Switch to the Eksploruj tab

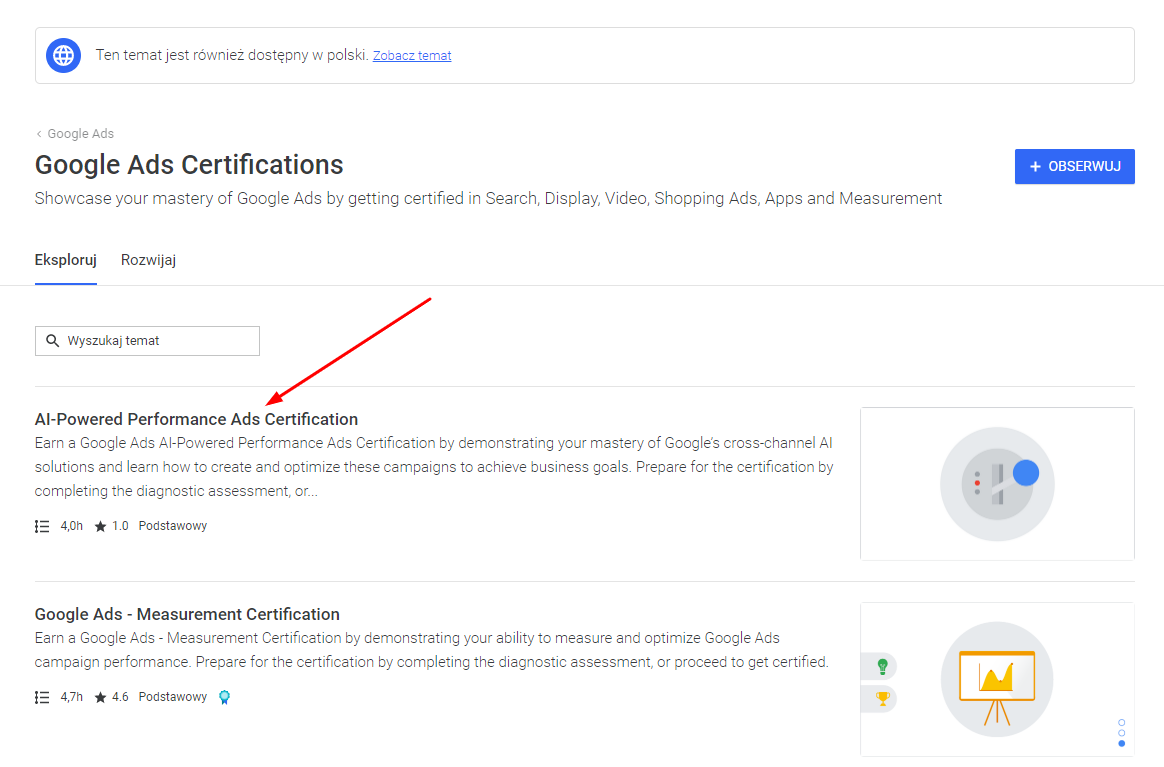click(65, 260)
